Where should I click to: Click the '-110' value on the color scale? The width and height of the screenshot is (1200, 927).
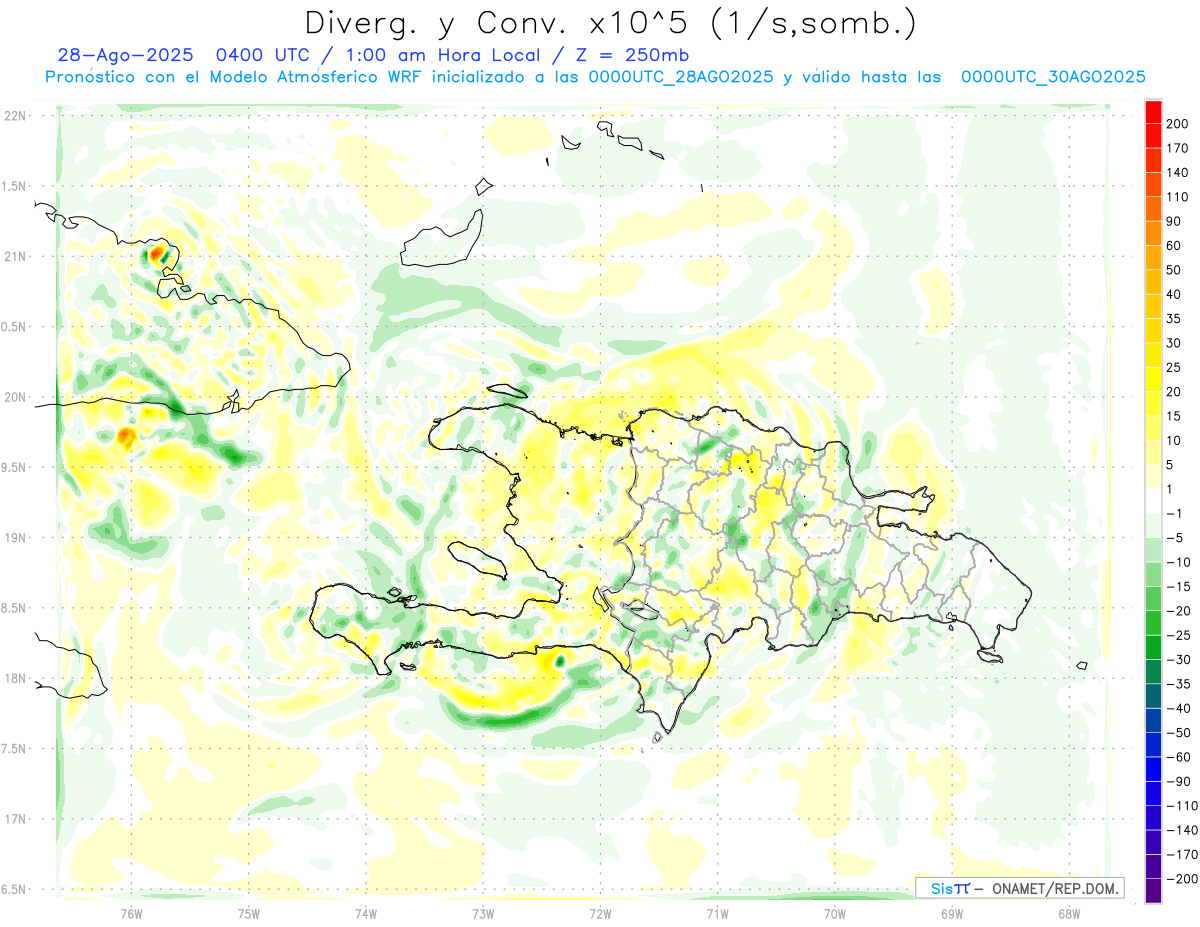pos(1181,805)
